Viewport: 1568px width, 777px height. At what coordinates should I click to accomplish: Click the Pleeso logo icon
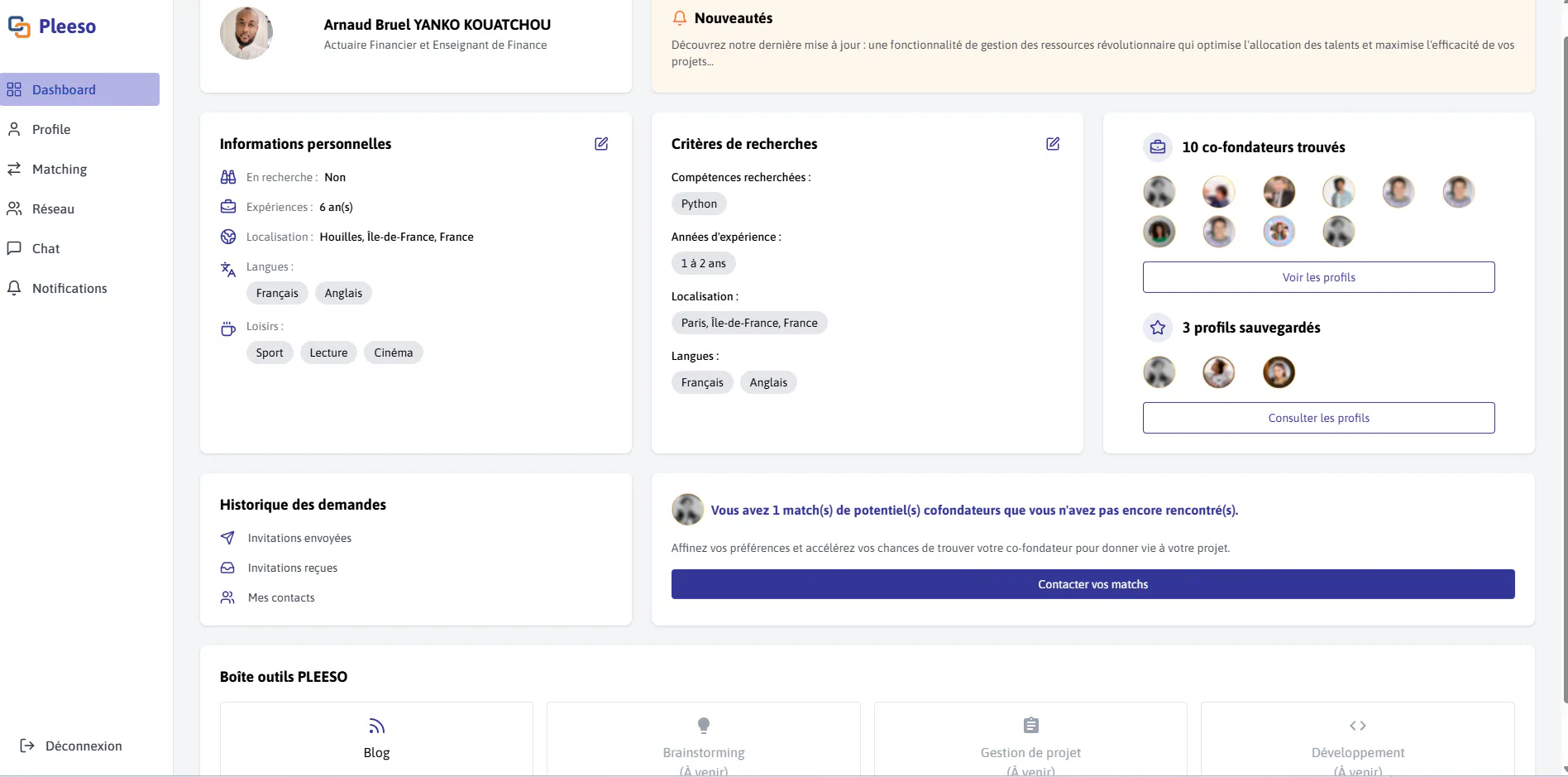coord(19,26)
